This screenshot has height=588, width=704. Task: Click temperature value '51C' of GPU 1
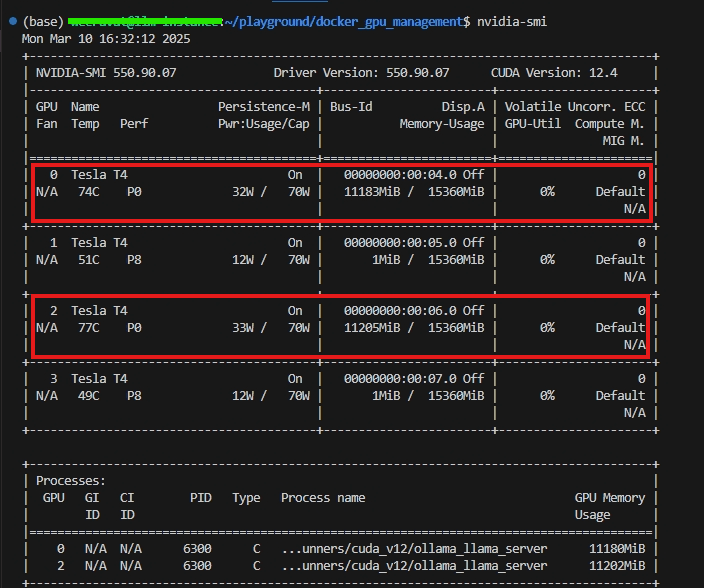tap(89, 260)
